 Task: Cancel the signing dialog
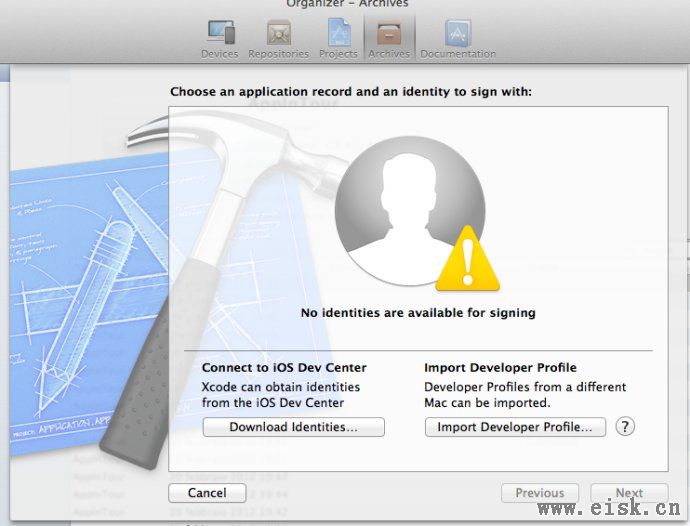pos(207,493)
